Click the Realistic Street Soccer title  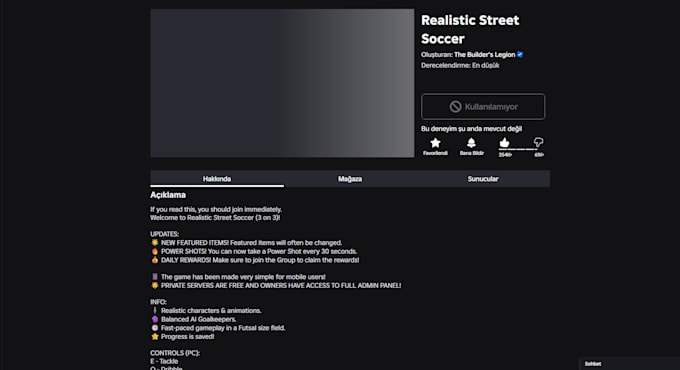470,29
